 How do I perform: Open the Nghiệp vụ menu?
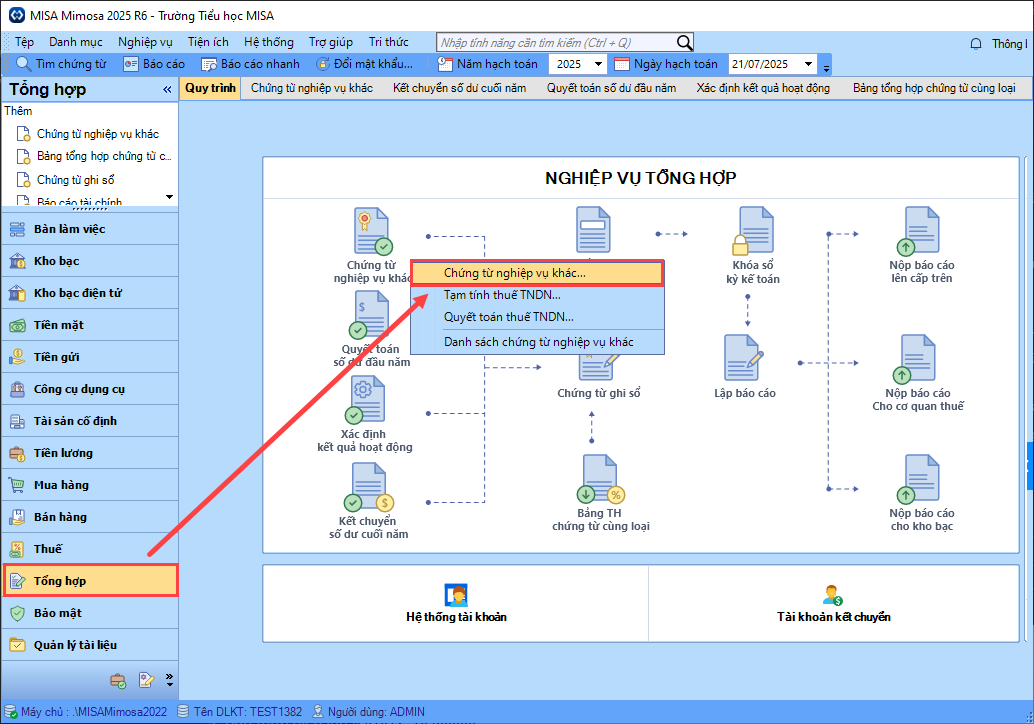(145, 42)
